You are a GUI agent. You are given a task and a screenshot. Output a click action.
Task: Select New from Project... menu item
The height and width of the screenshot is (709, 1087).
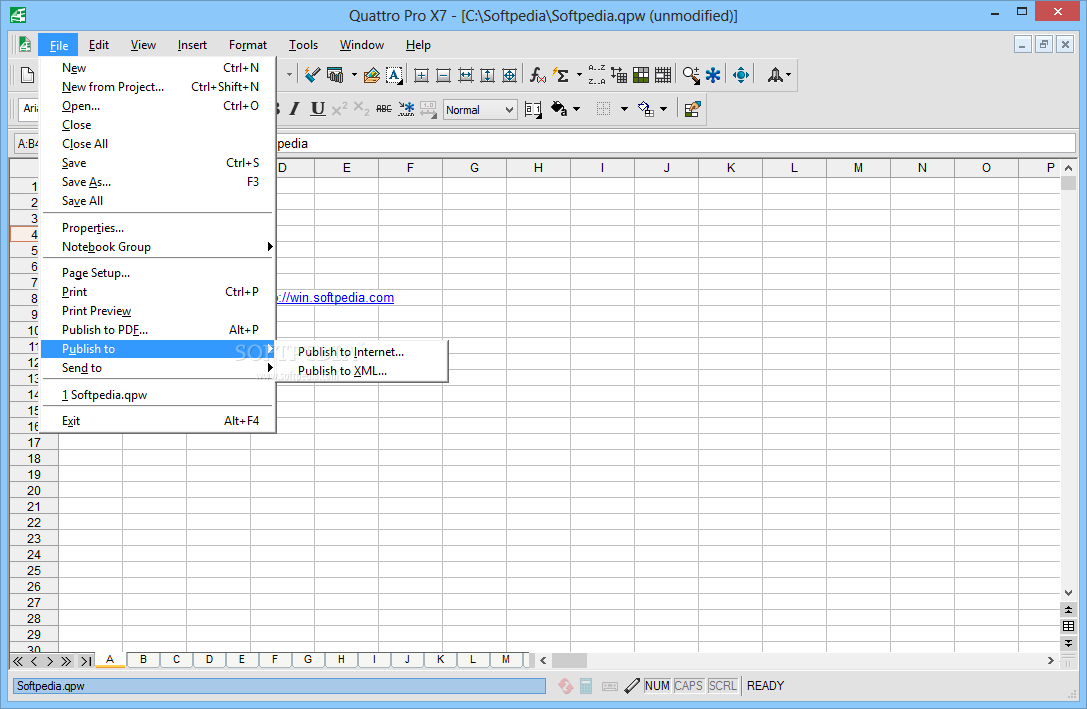pos(158,87)
